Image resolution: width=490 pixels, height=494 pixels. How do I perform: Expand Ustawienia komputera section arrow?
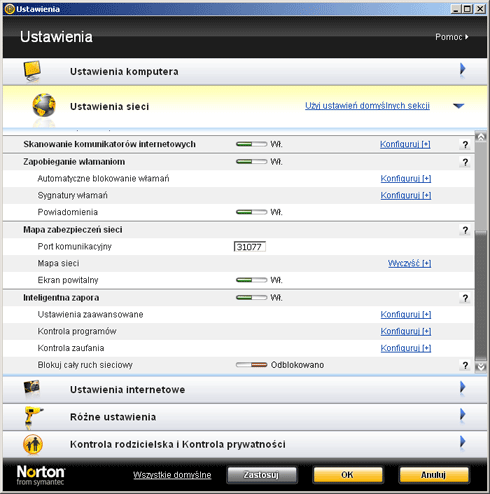[x=462, y=70]
